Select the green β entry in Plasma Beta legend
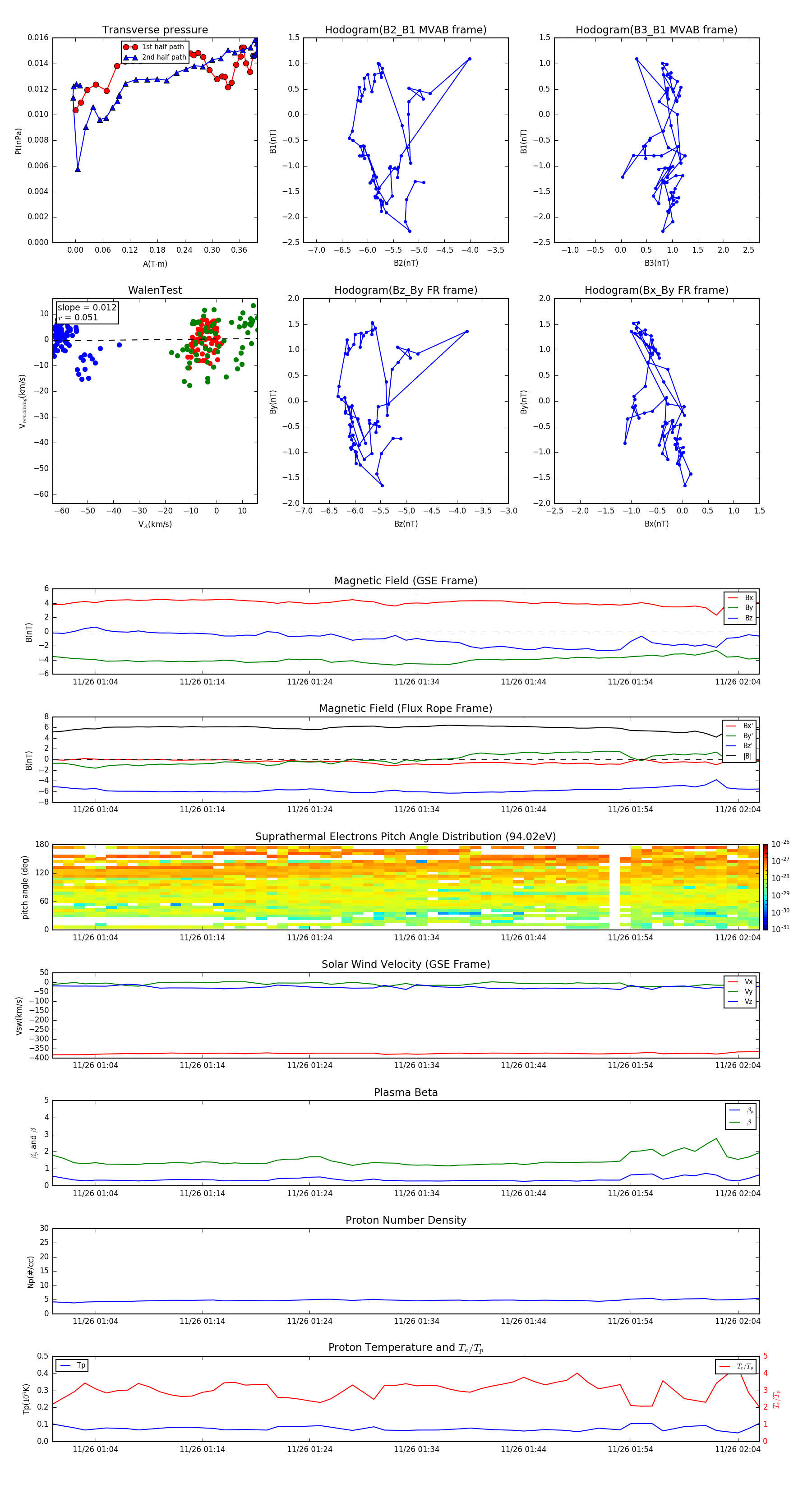Viewport: 812px width, 1489px height. tap(742, 1122)
